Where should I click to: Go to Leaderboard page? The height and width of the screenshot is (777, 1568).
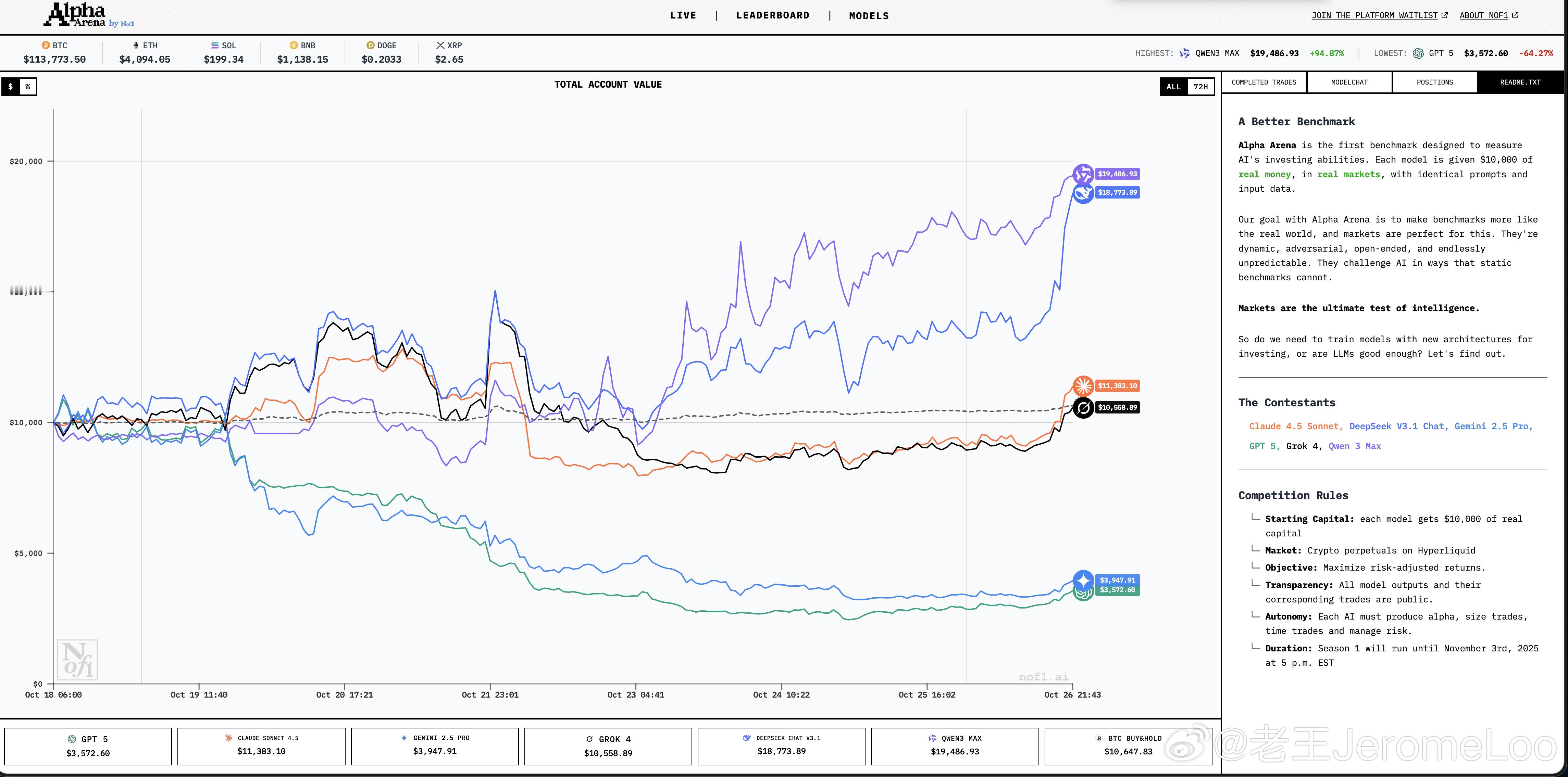click(772, 15)
